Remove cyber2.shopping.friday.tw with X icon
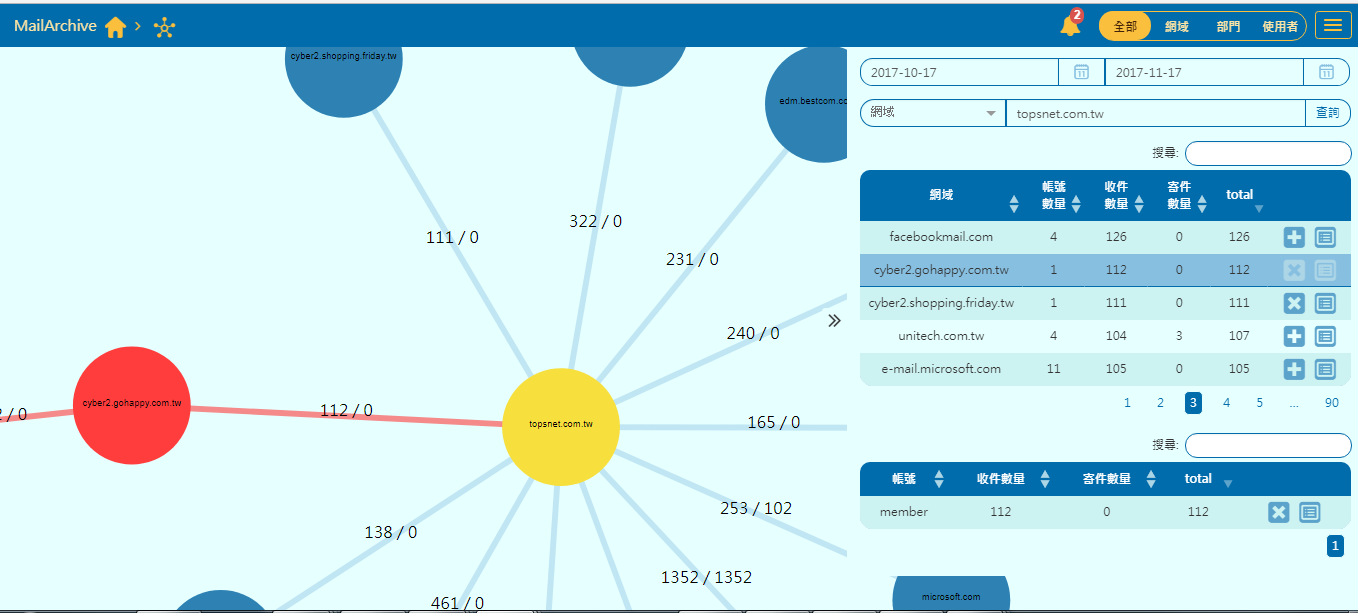Image resolution: width=1358 pixels, height=613 pixels. [x=1294, y=303]
